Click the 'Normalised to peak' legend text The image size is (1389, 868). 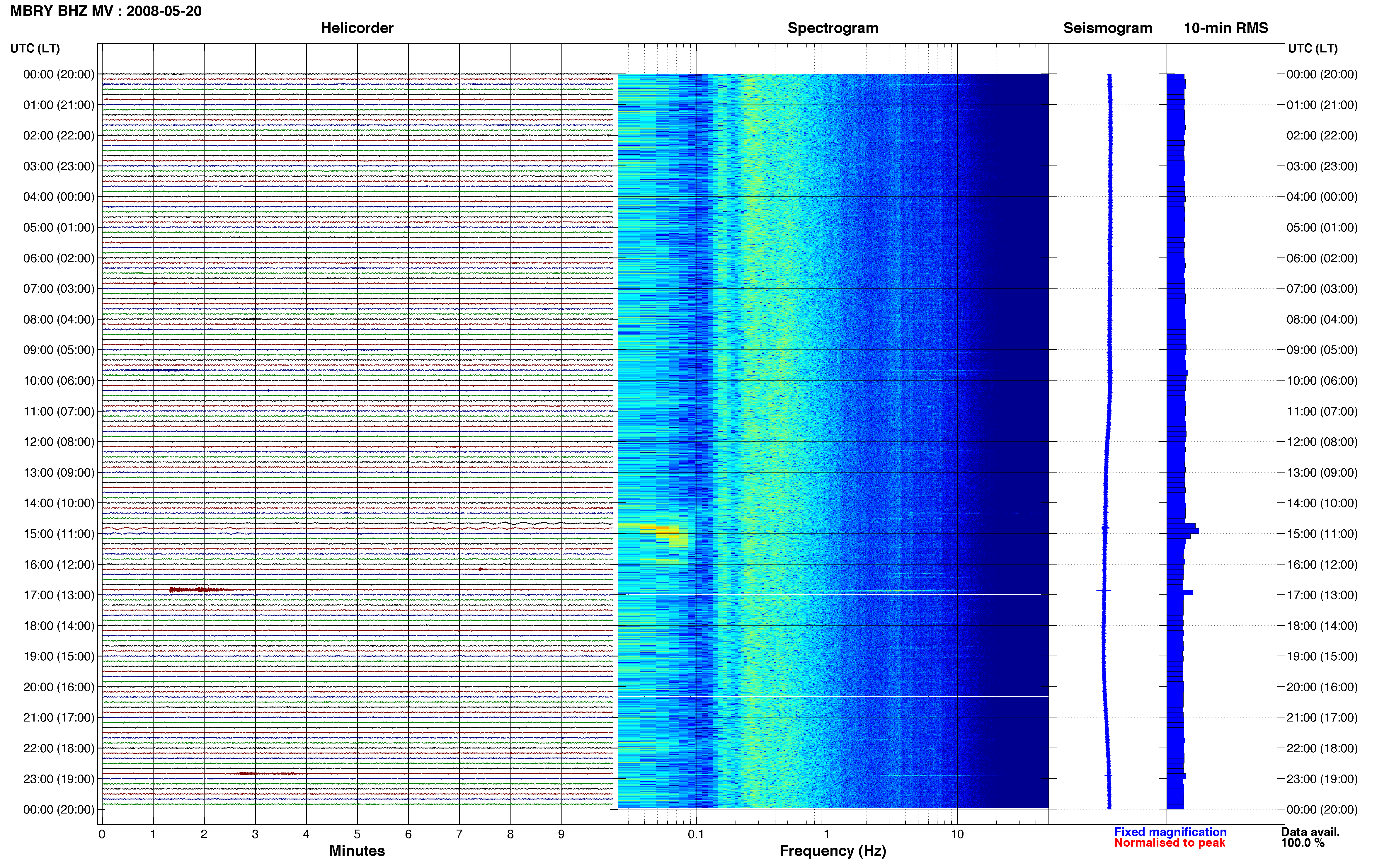tap(1170, 843)
